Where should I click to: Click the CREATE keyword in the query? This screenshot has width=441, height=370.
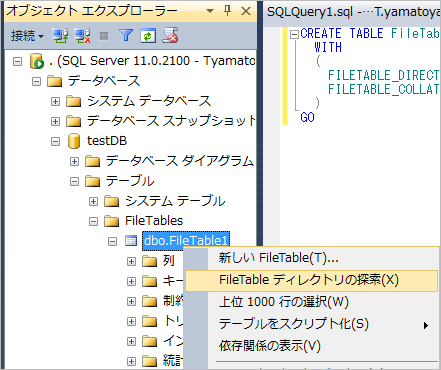(320, 34)
